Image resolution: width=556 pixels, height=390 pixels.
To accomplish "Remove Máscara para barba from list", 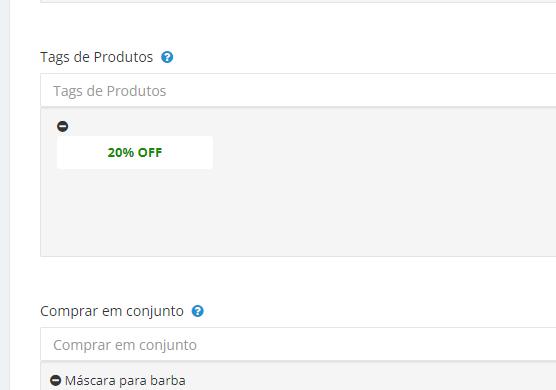I will pos(56,380).
